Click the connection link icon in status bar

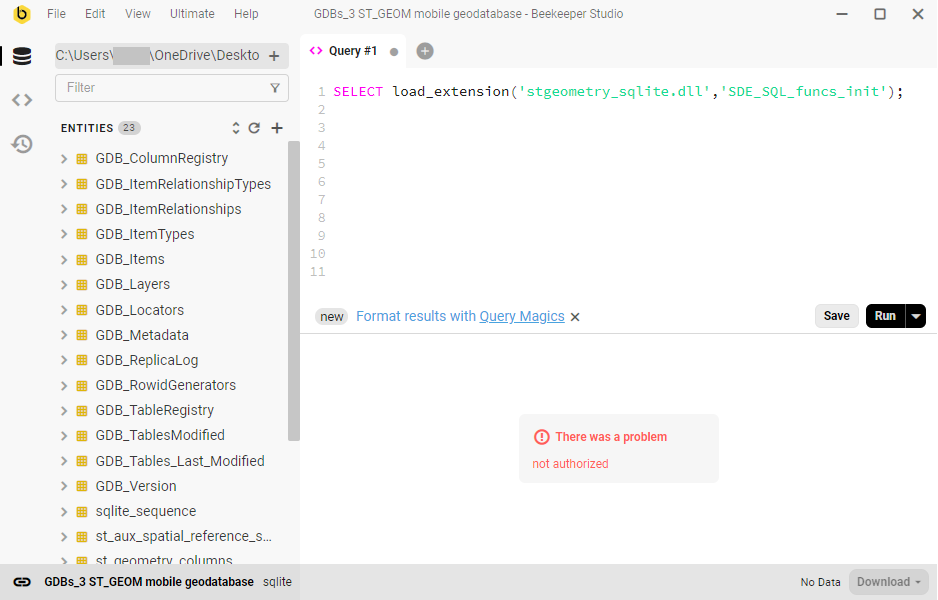point(22,581)
